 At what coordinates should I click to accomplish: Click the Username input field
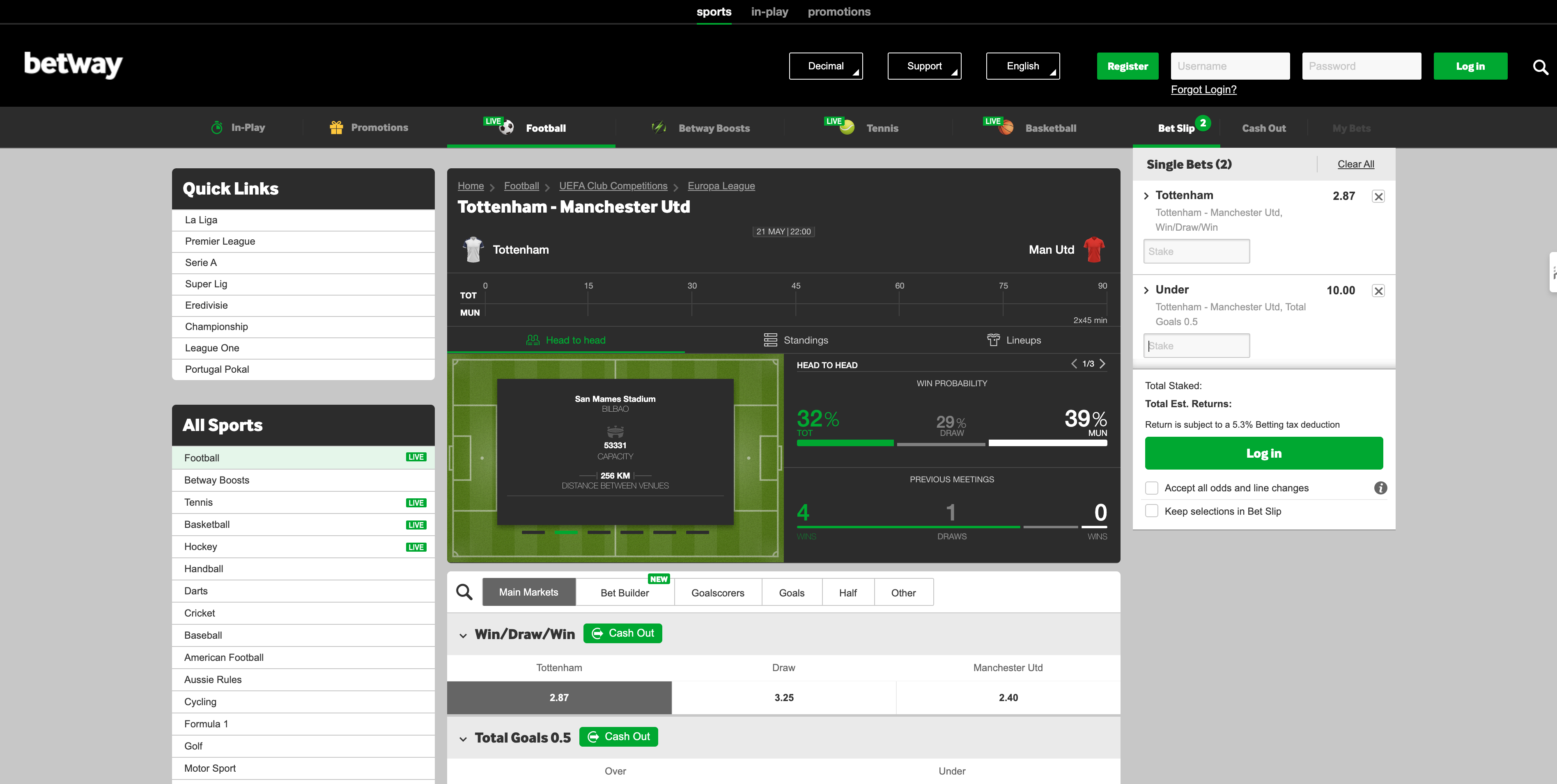[x=1230, y=66]
